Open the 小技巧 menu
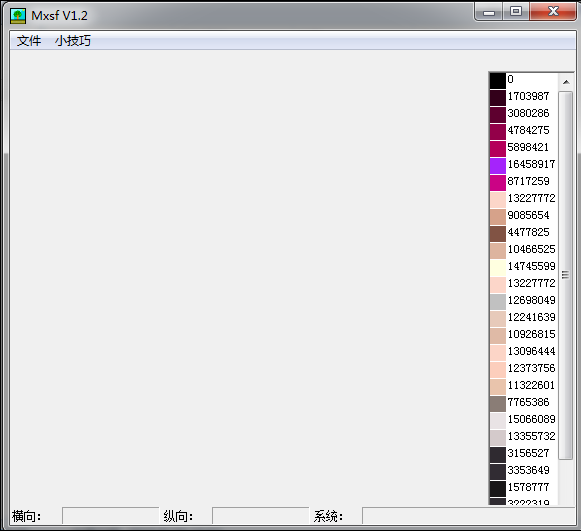 73,41
